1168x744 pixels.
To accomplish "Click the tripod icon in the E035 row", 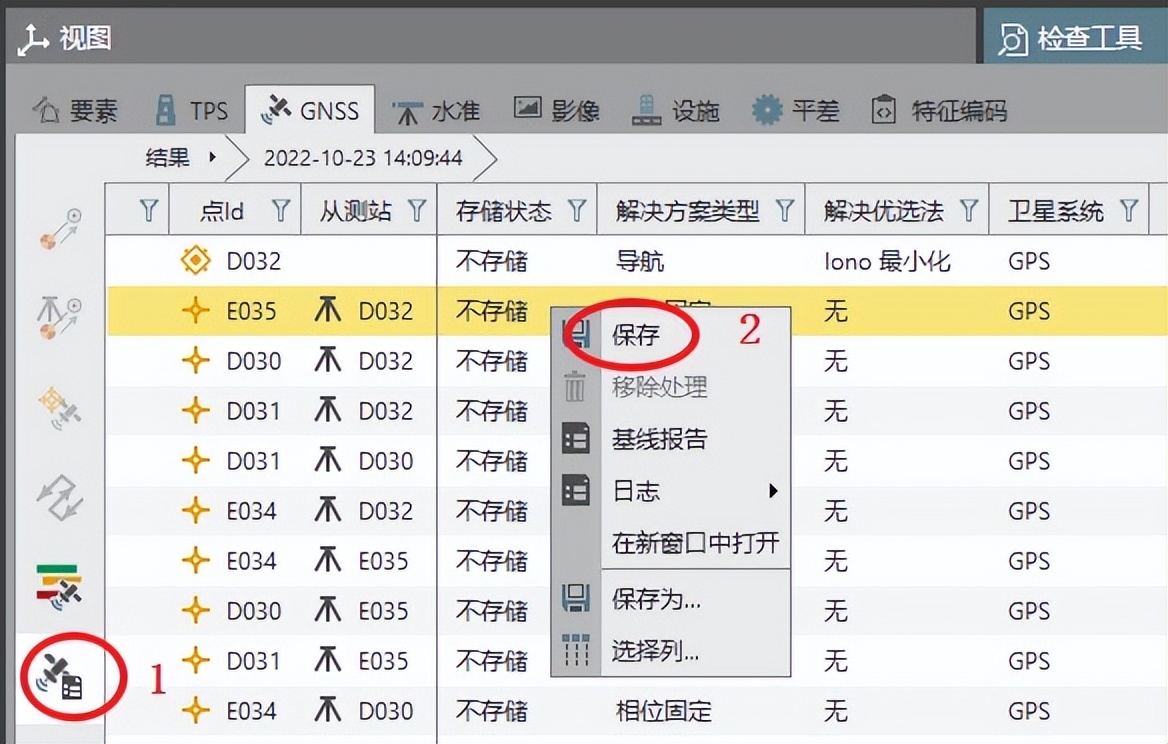I will 327,310.
